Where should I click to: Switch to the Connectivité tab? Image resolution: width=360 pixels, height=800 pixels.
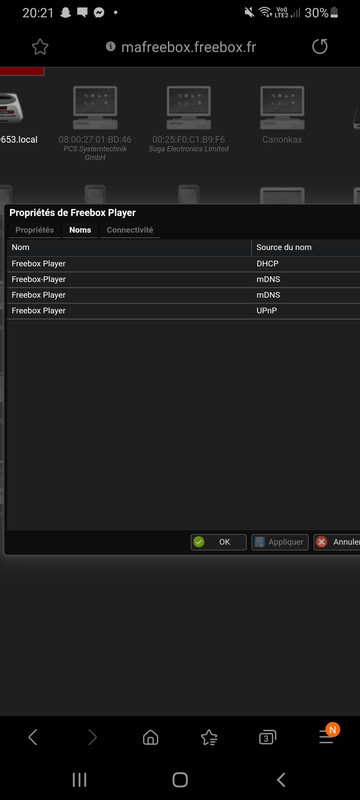coord(130,230)
